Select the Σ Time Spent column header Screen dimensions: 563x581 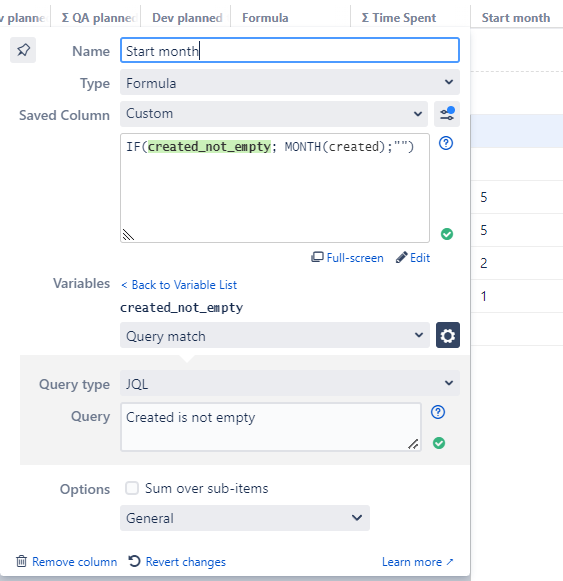coord(399,17)
